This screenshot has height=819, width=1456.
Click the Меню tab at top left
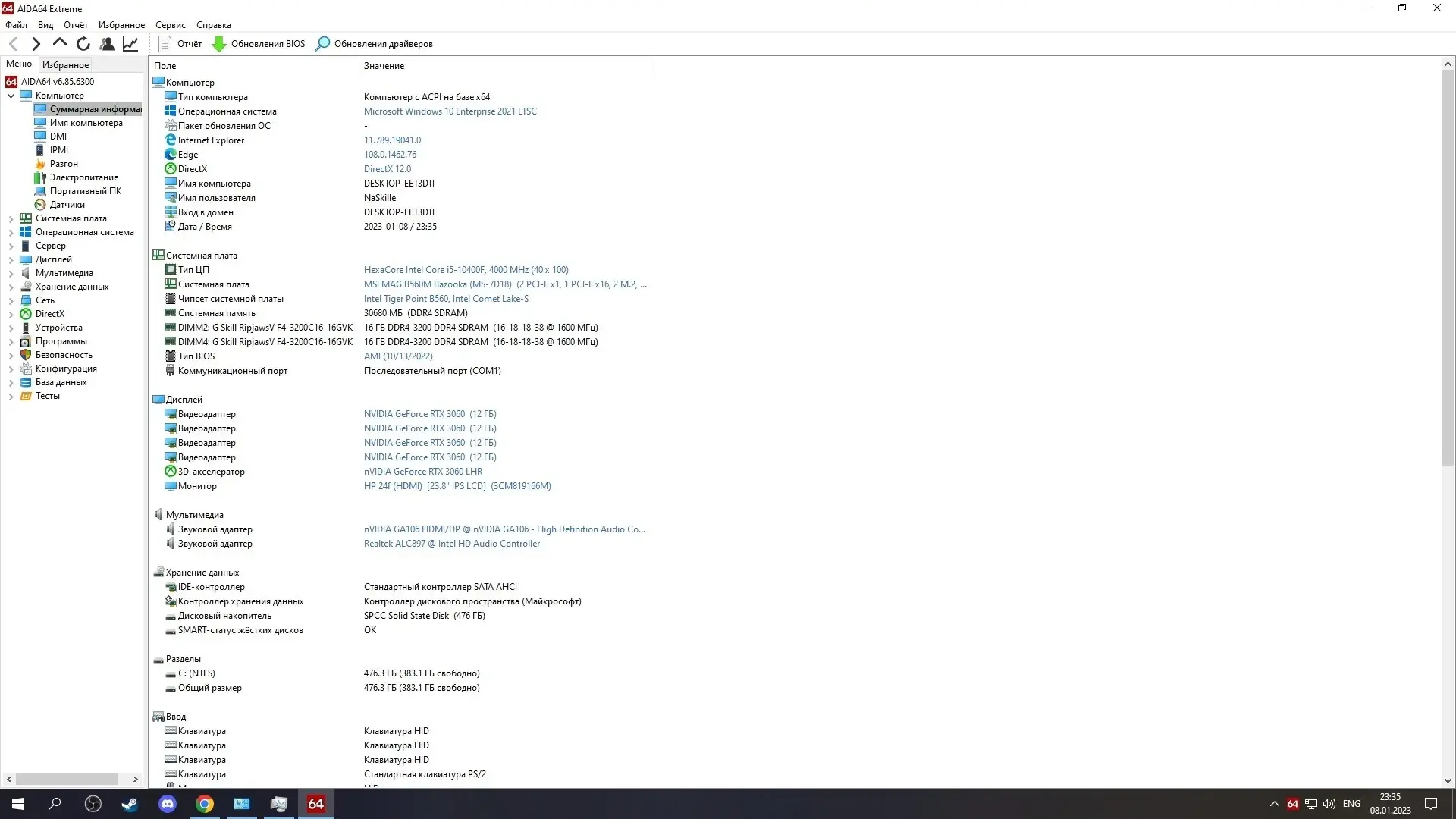[x=19, y=64]
